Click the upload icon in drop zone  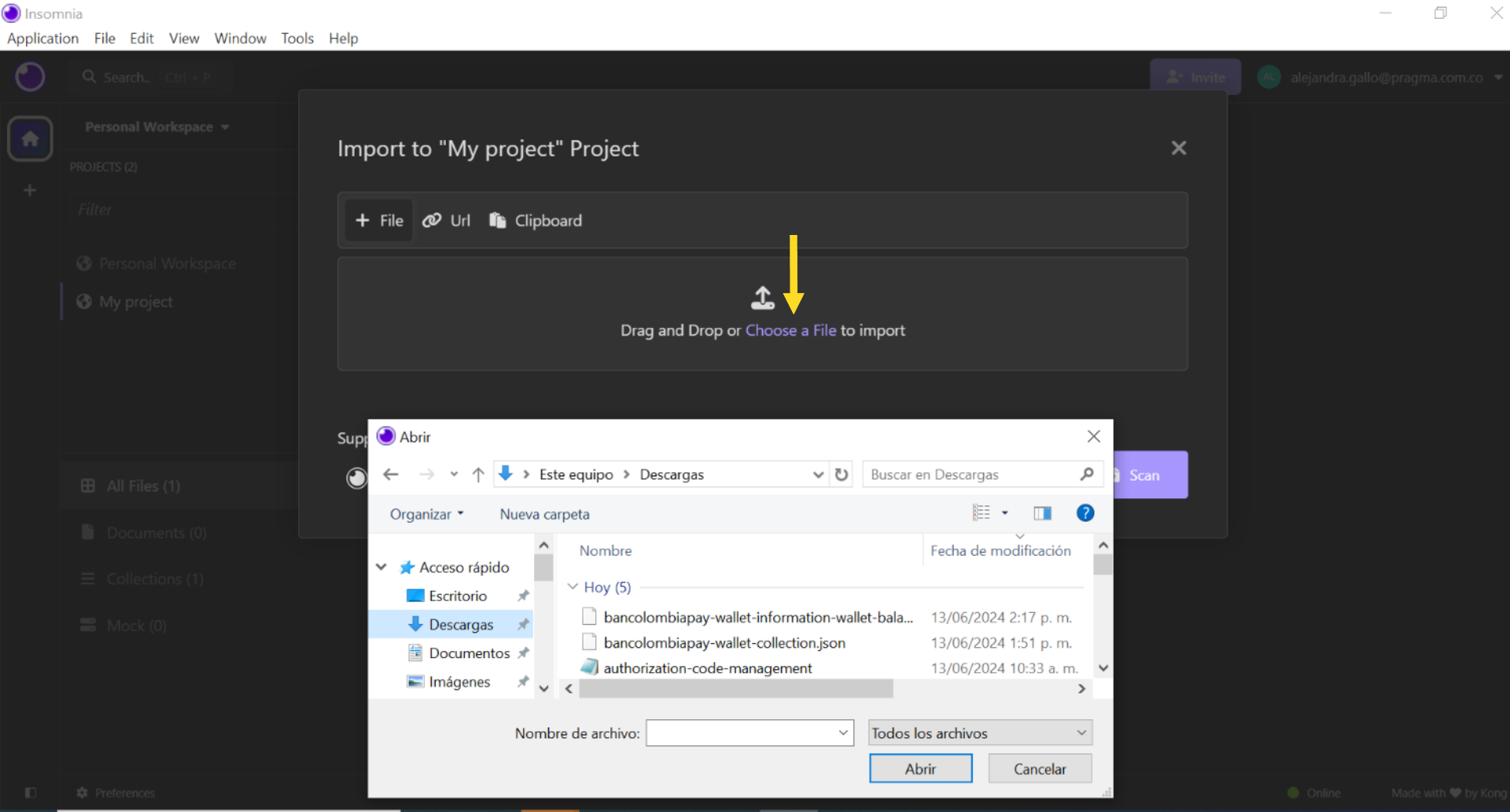coord(762,298)
